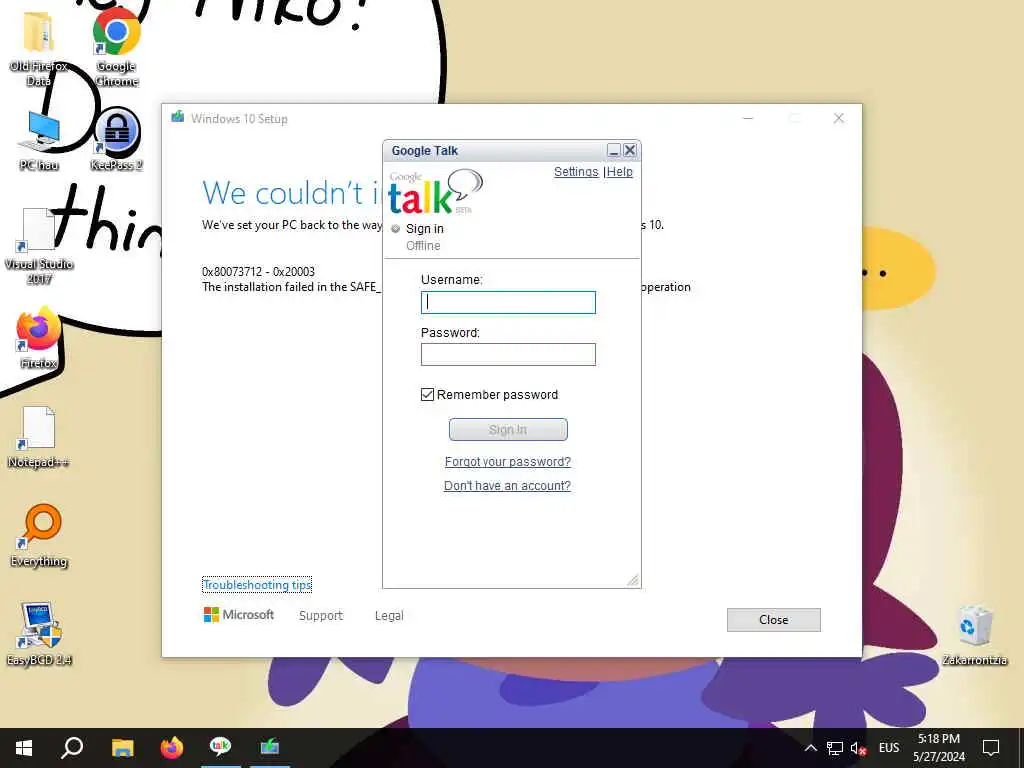
Task: Open File Explorer from the taskbar
Action: pyautogui.click(x=122, y=748)
